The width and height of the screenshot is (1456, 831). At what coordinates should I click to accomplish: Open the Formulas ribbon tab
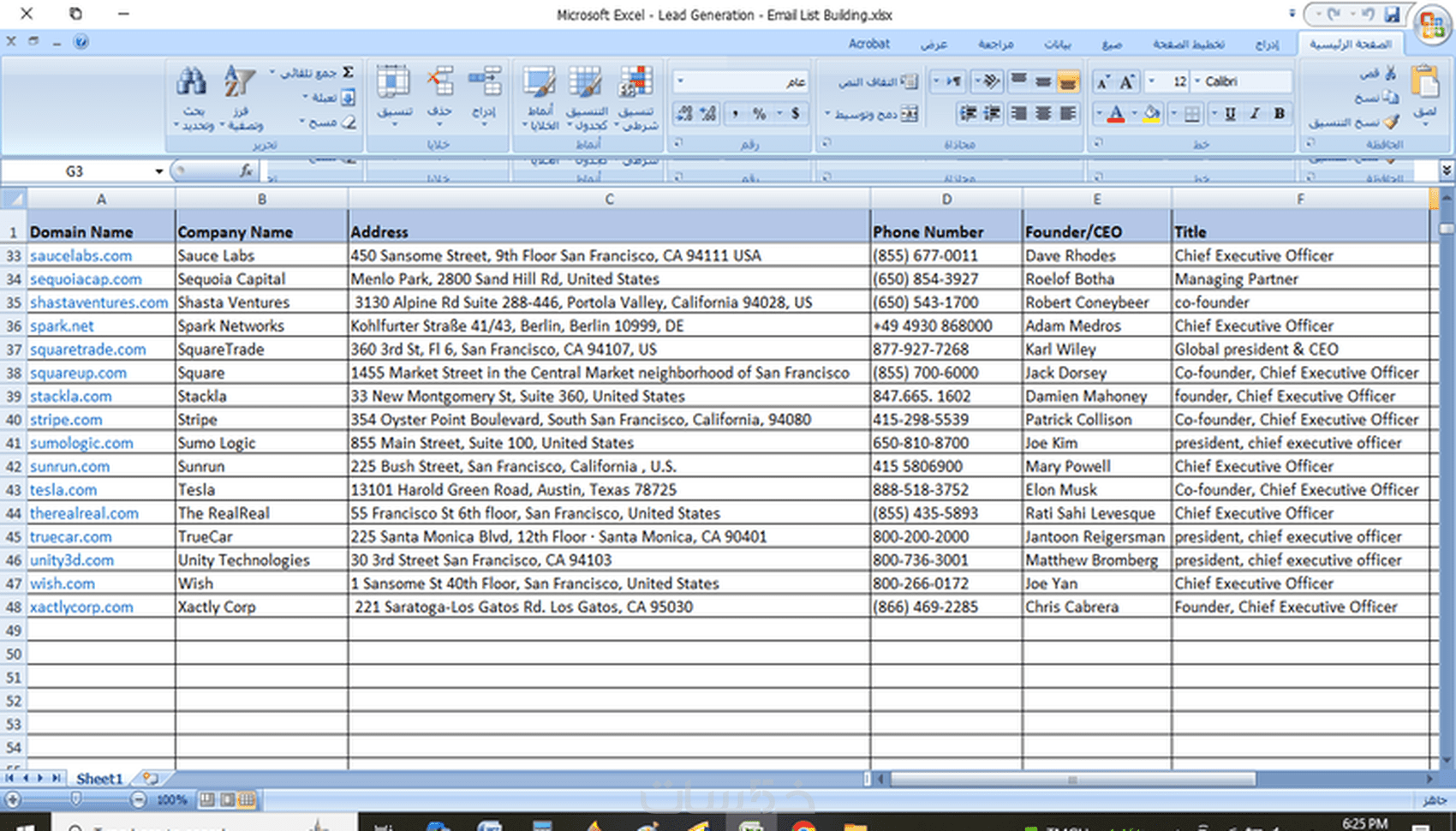tap(1112, 44)
